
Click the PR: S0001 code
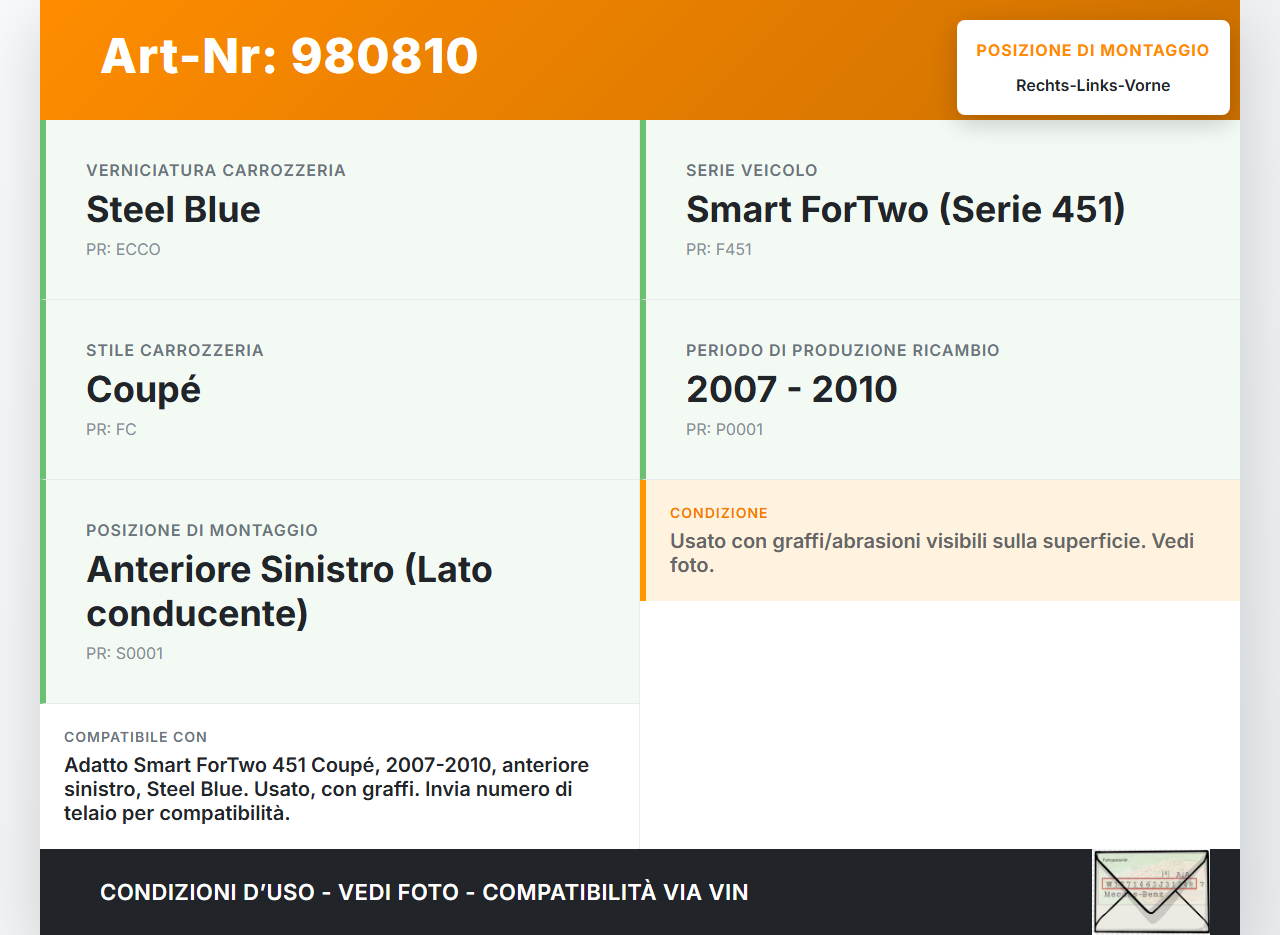(124, 654)
